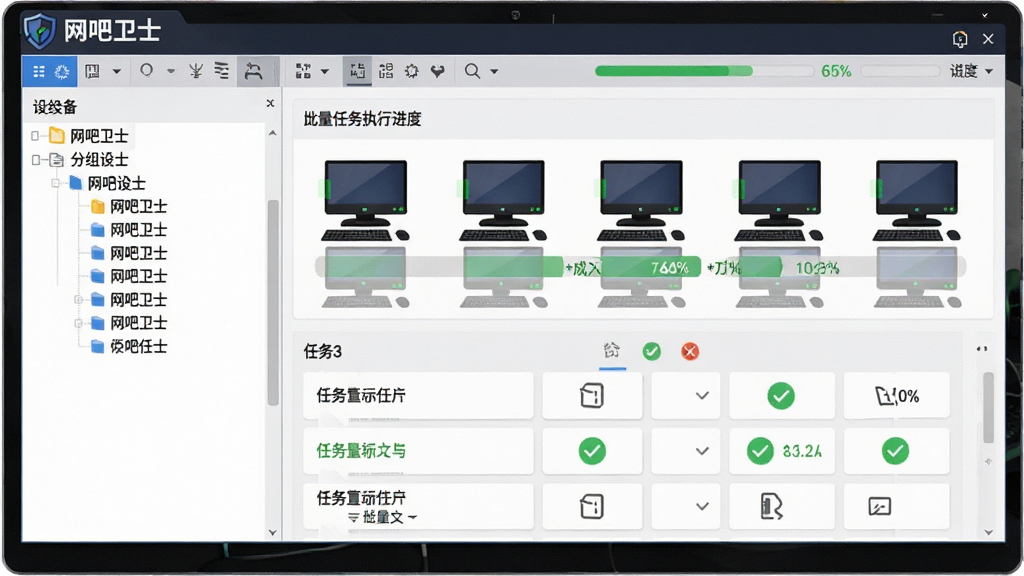The image size is (1024, 576).
Task: Click the device tree scrollbar down arrow
Action: [x=273, y=533]
